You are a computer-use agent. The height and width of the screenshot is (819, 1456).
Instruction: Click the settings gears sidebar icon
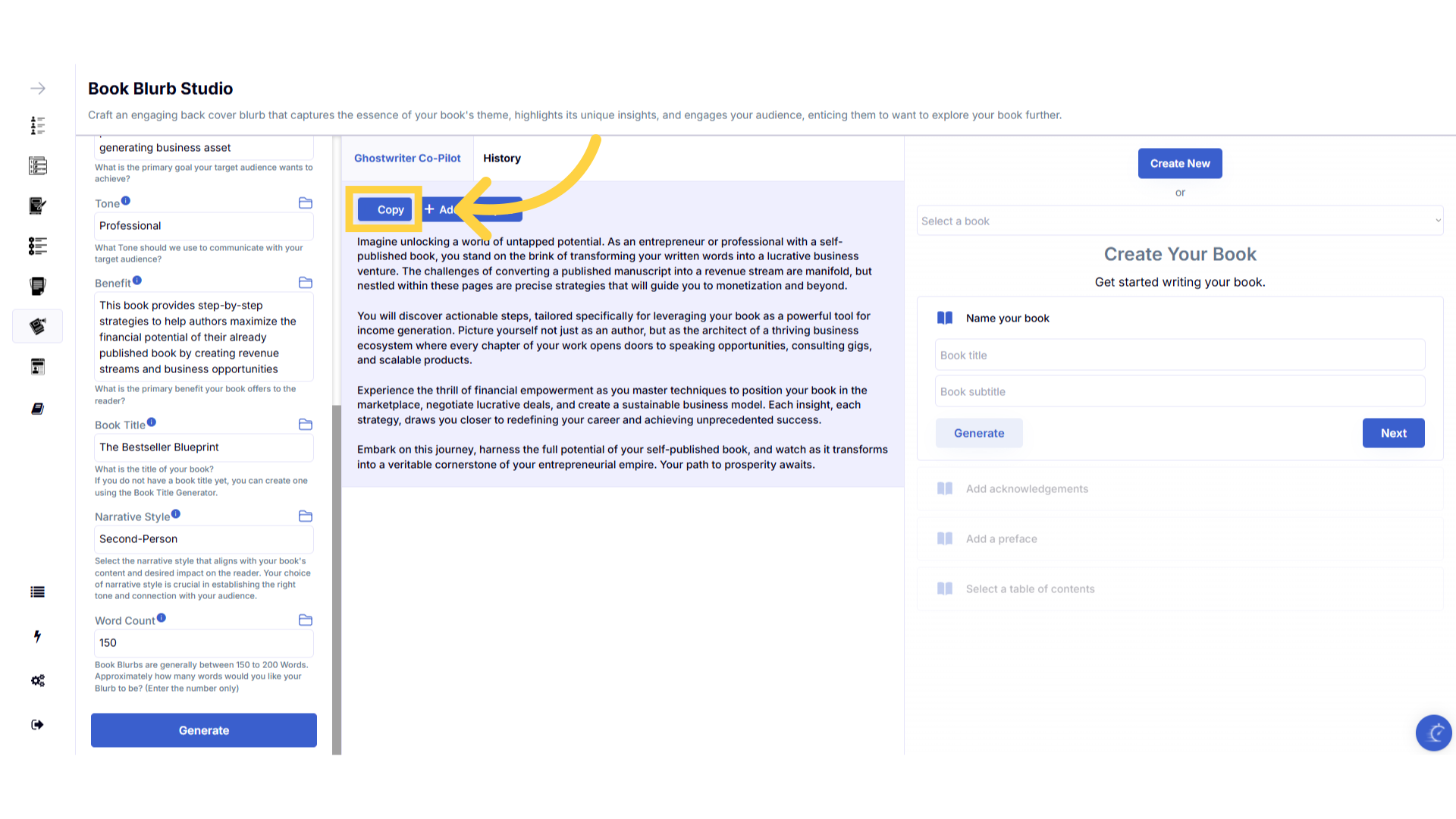[x=37, y=680]
